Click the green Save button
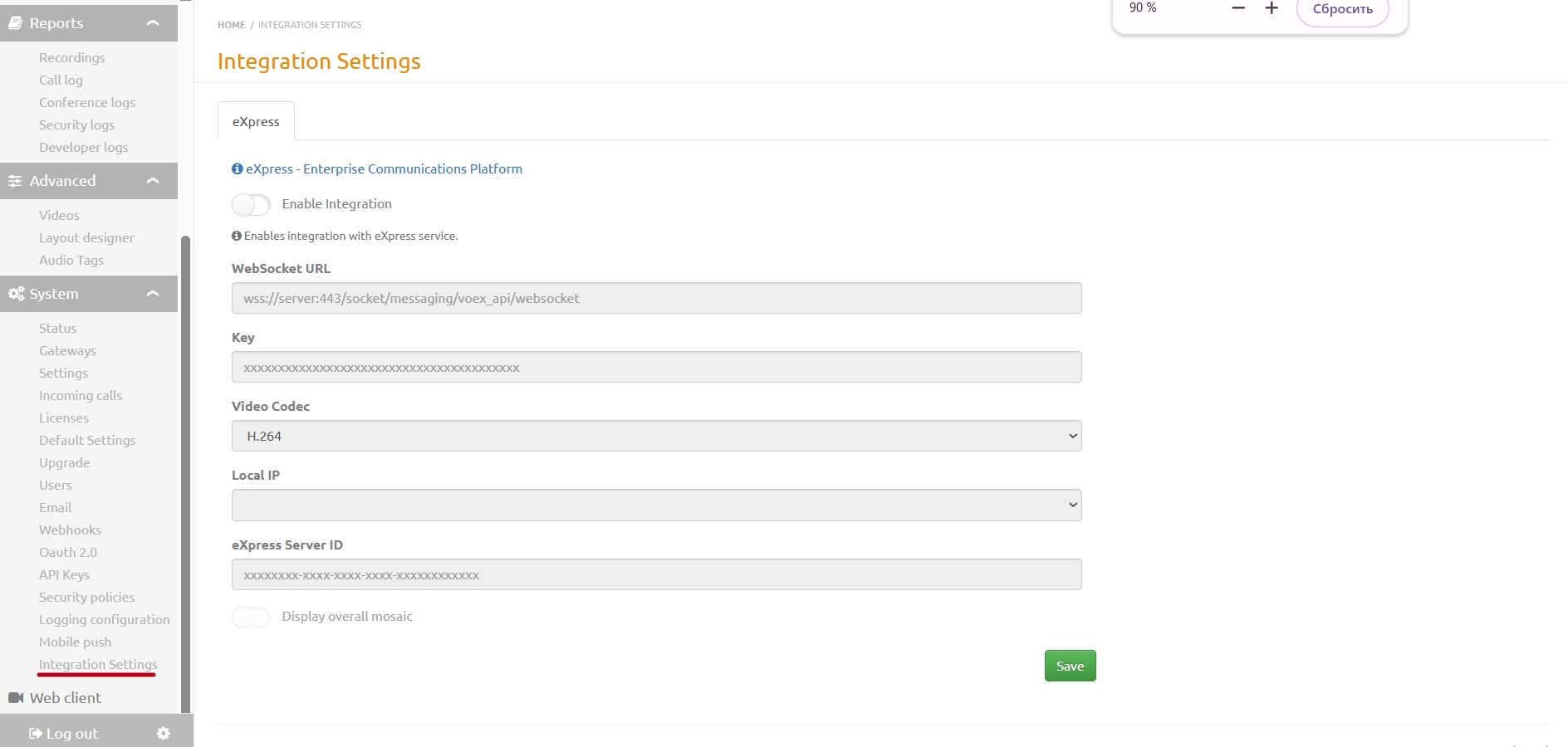 (x=1070, y=666)
